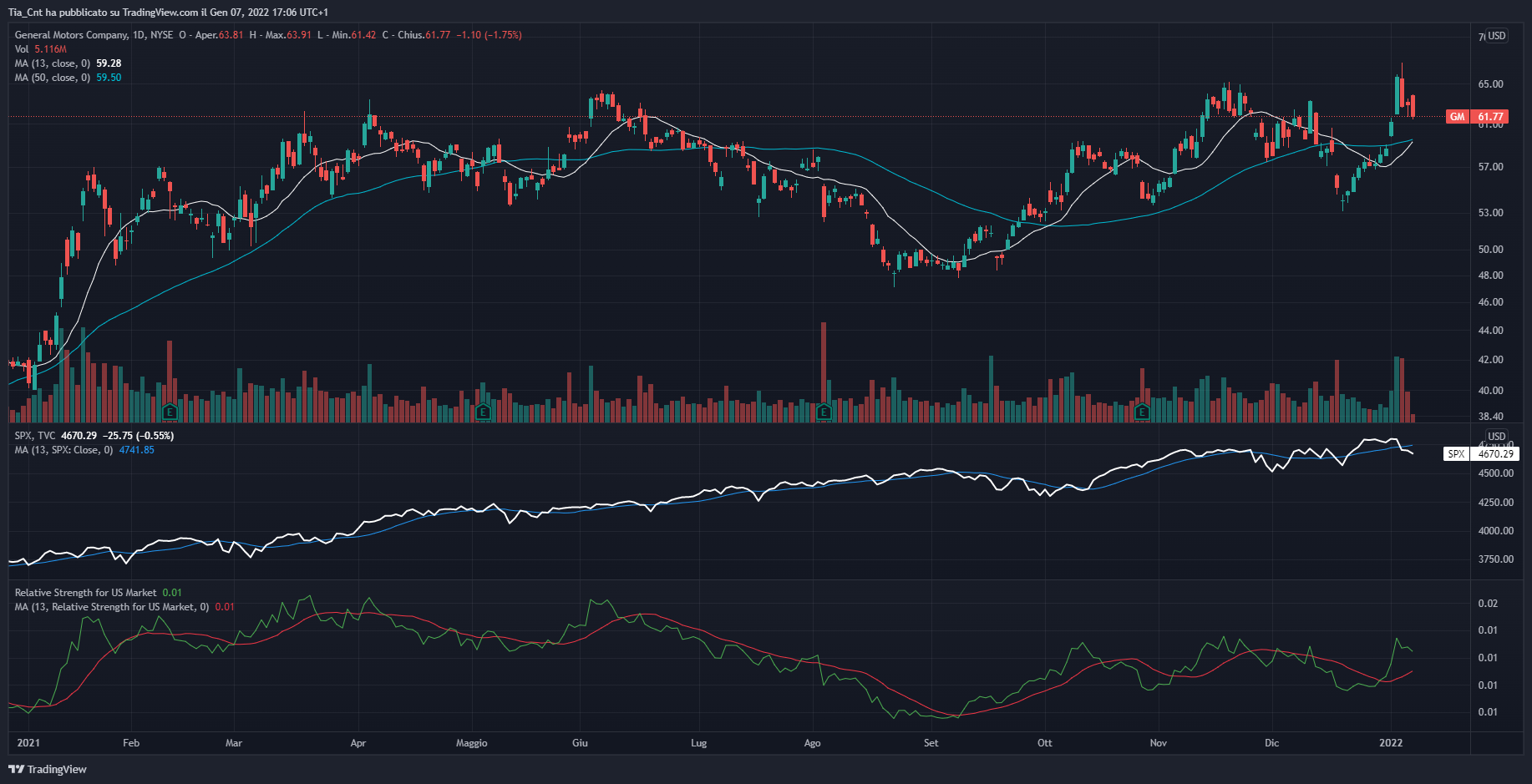
Task: Click the 53.00 price scale label
Action: 1490,213
